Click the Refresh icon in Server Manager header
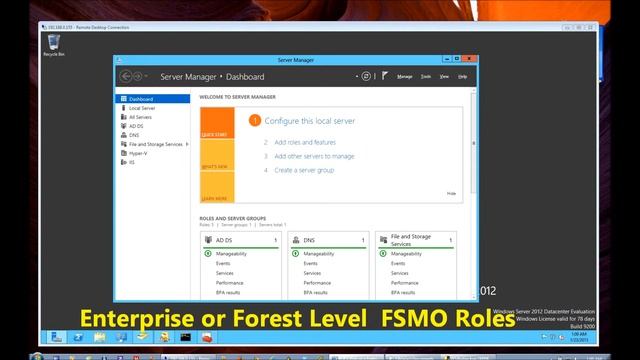 [x=366, y=76]
